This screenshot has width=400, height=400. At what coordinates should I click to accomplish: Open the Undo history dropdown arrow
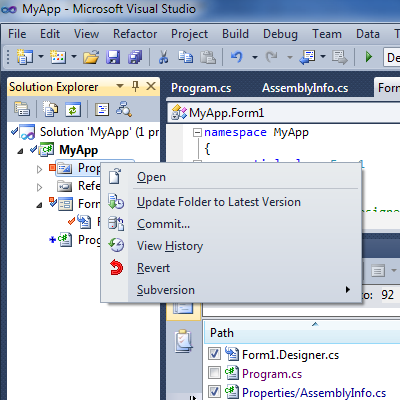[x=255, y=57]
